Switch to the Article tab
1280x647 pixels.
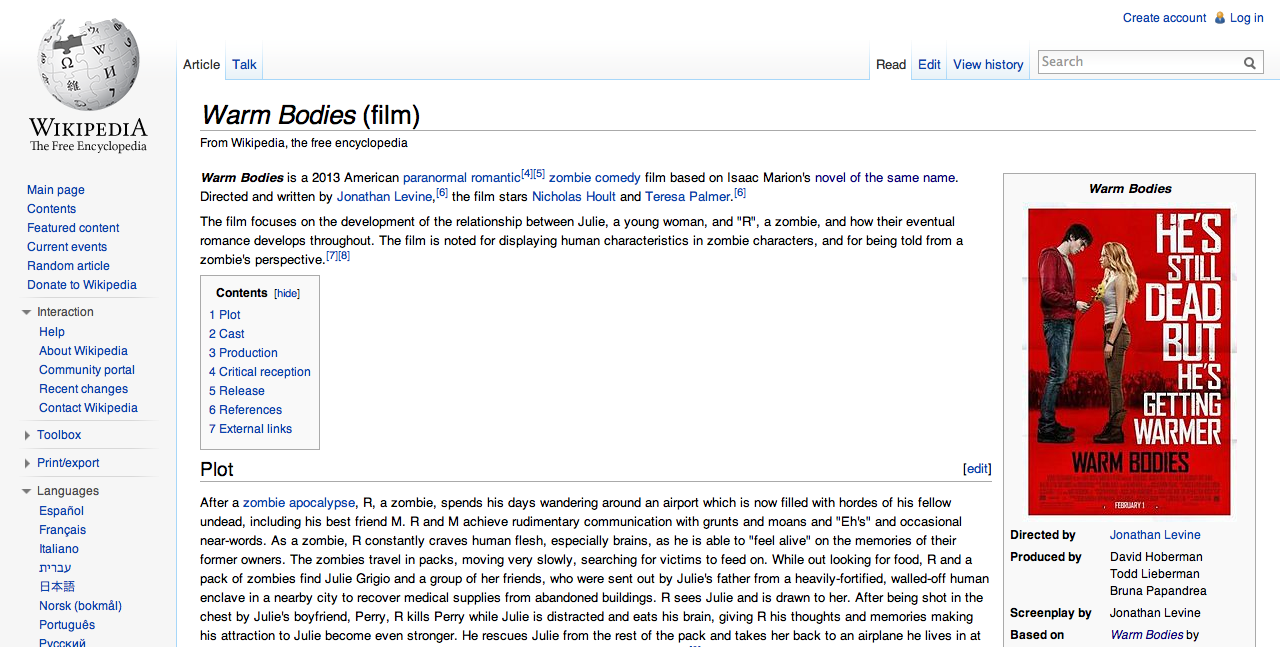point(201,64)
